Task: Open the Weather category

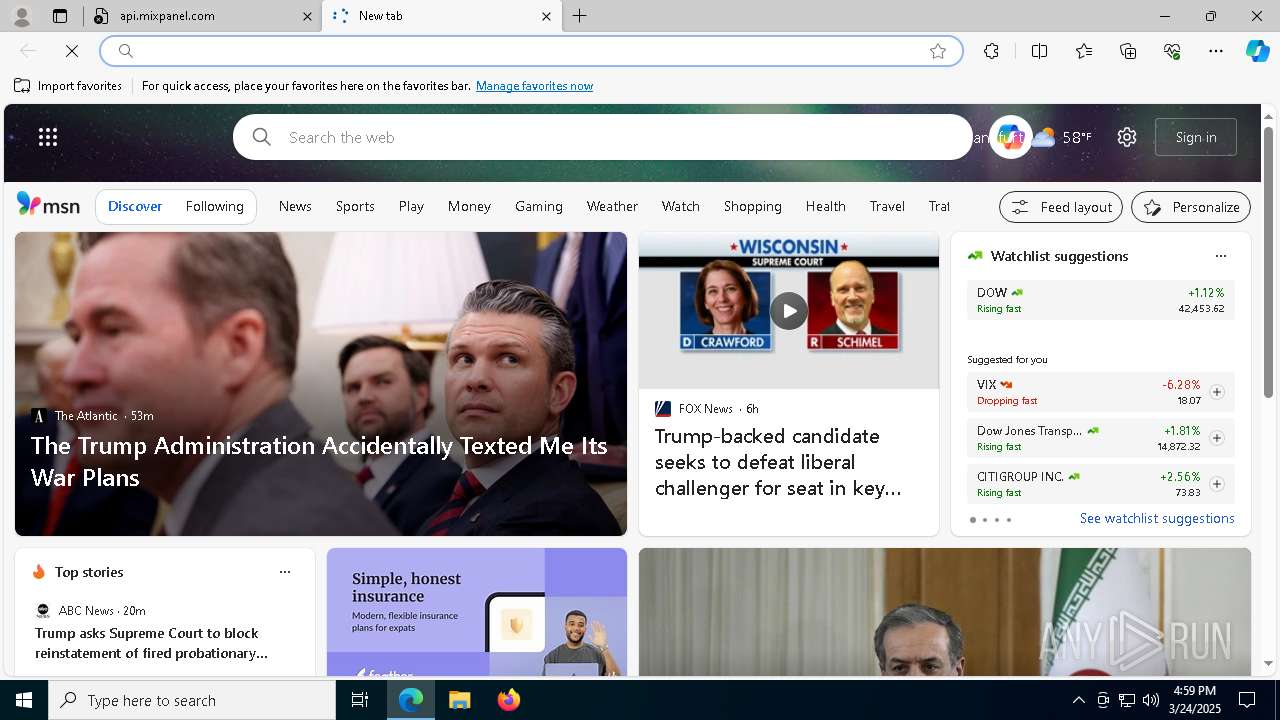Action: click(612, 206)
